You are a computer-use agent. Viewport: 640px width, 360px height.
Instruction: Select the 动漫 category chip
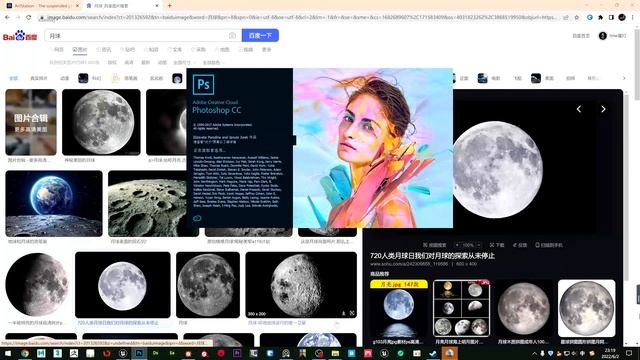64,78
